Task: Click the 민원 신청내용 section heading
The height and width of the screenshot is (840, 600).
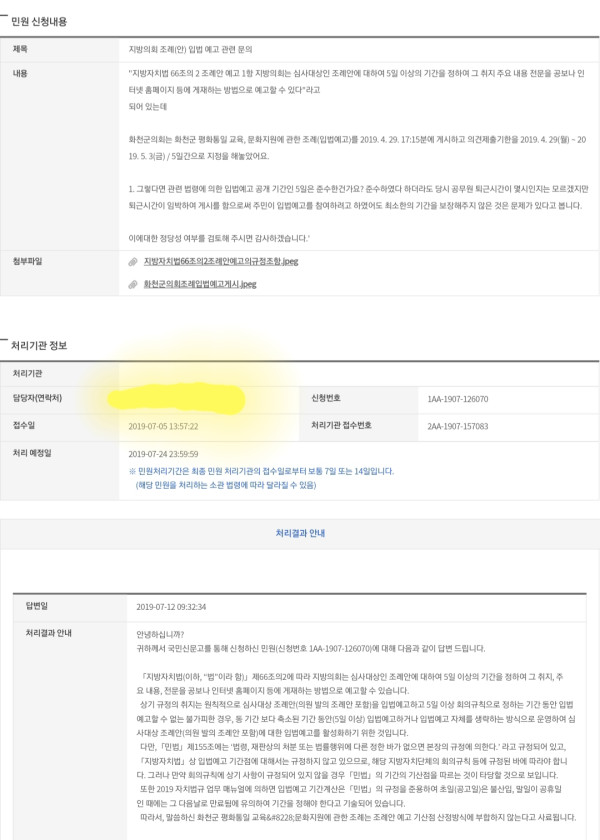Action: (x=39, y=21)
